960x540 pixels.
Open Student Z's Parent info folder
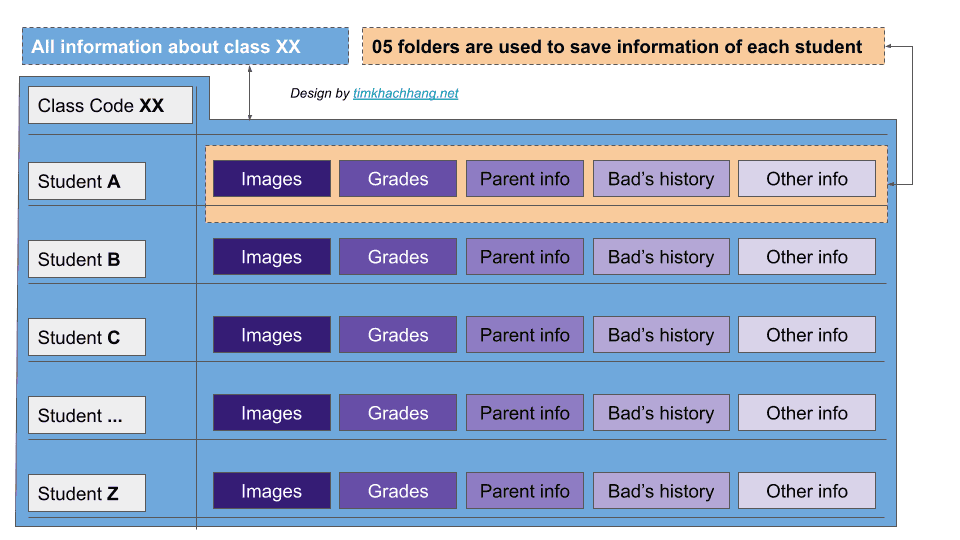pyautogui.click(x=525, y=491)
